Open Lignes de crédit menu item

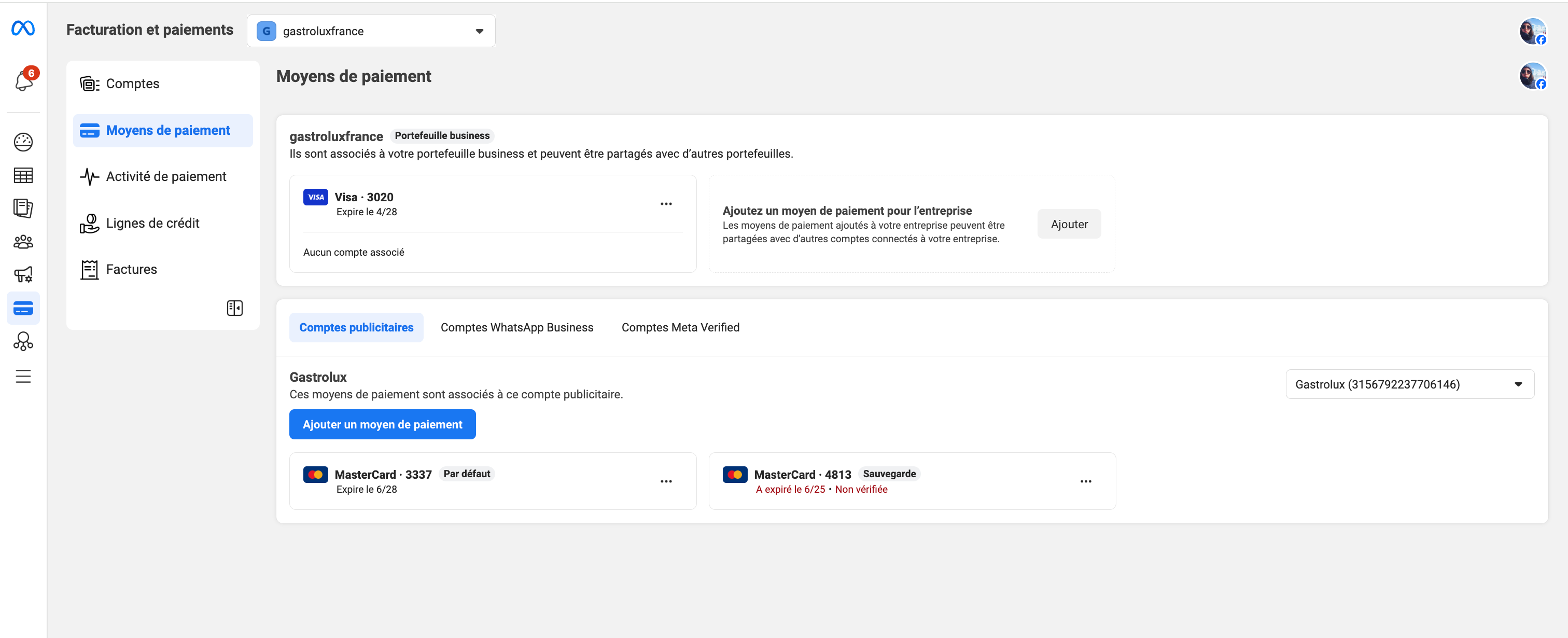pos(162,223)
